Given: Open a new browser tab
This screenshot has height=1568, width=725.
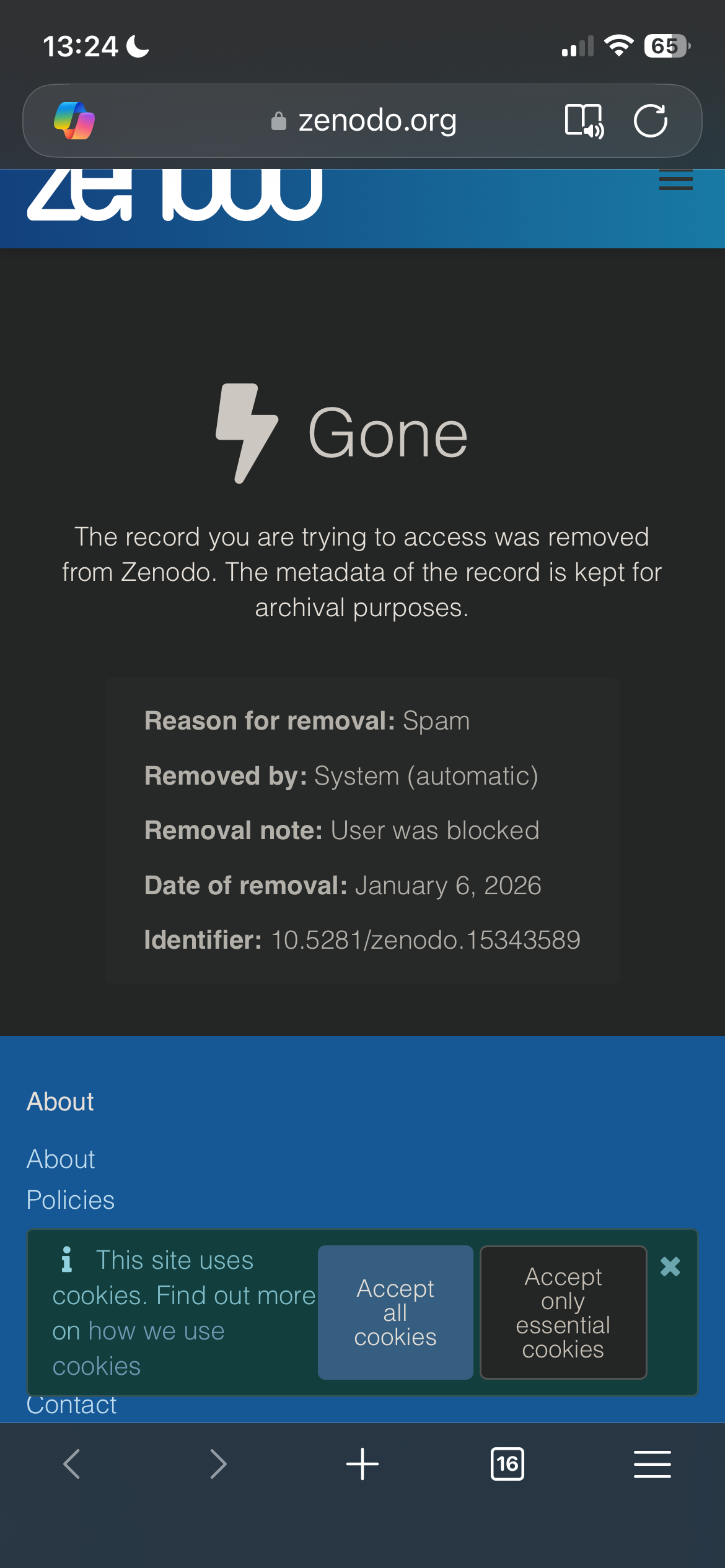Looking at the screenshot, I should coord(362,1464).
